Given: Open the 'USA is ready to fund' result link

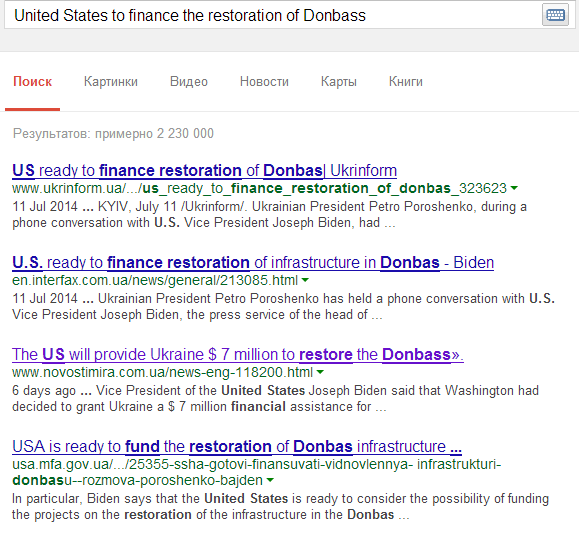Looking at the screenshot, I should [x=237, y=446].
